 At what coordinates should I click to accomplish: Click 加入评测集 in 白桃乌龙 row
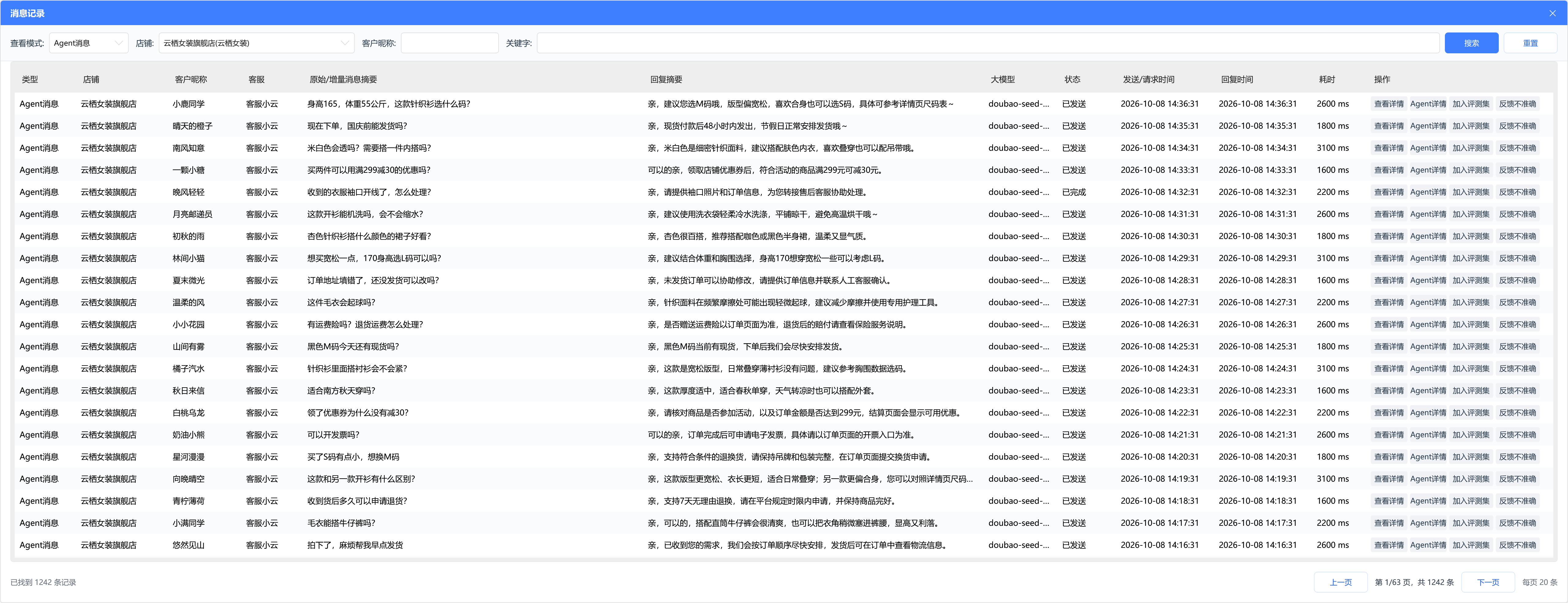pos(1471,413)
